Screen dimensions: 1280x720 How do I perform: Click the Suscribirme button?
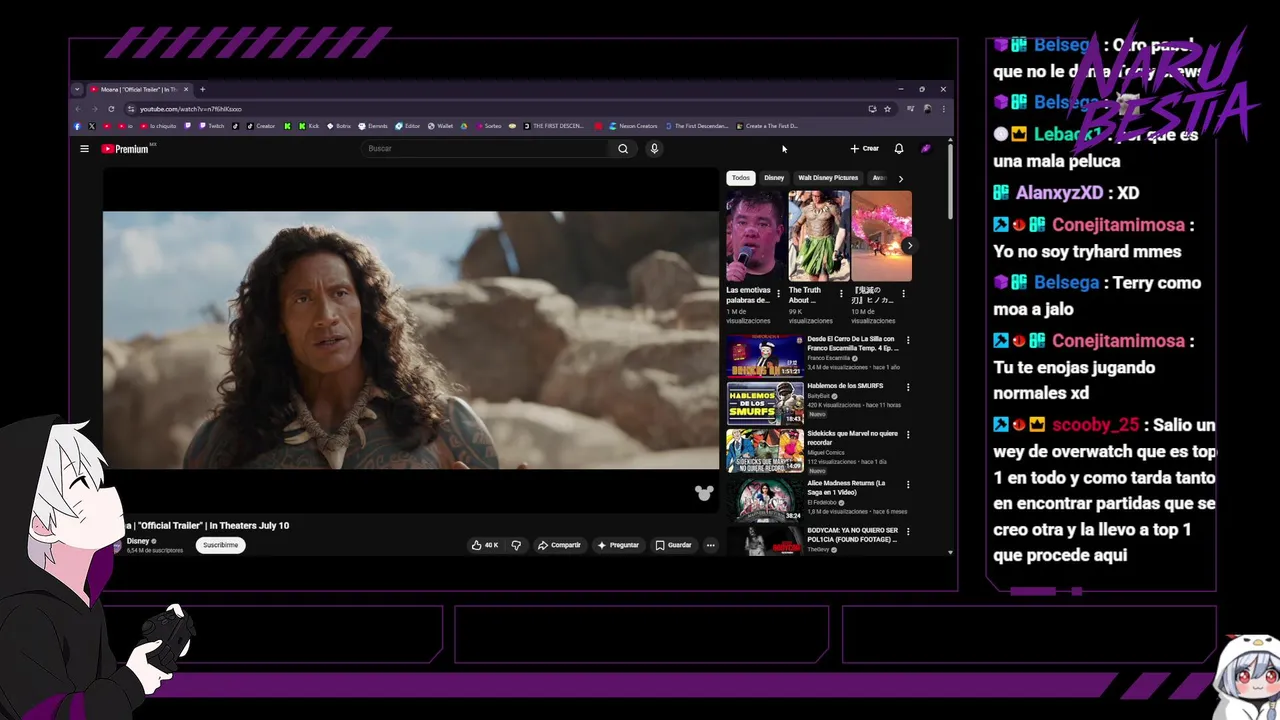pos(221,545)
